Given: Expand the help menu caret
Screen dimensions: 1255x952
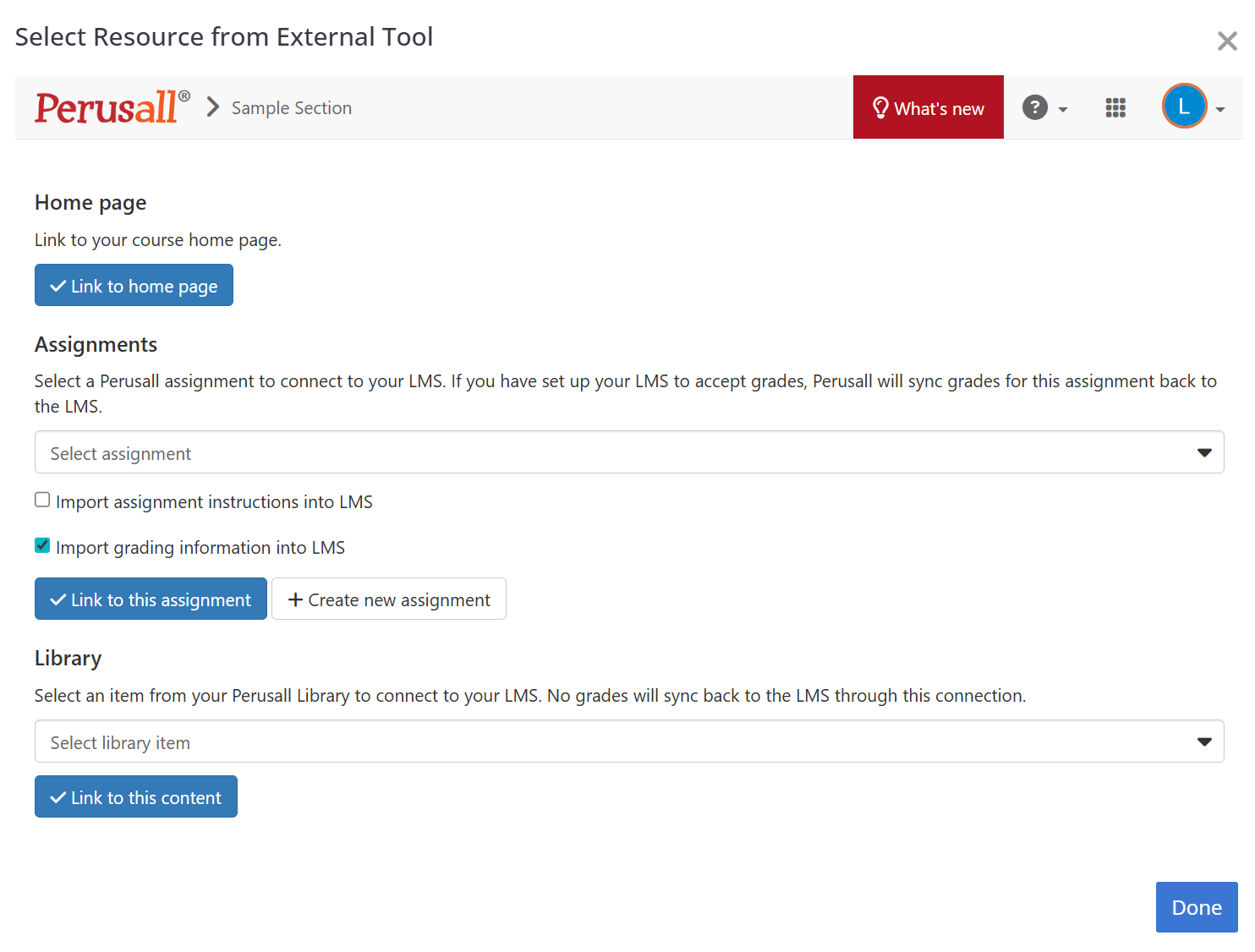Looking at the screenshot, I should coord(1063,110).
